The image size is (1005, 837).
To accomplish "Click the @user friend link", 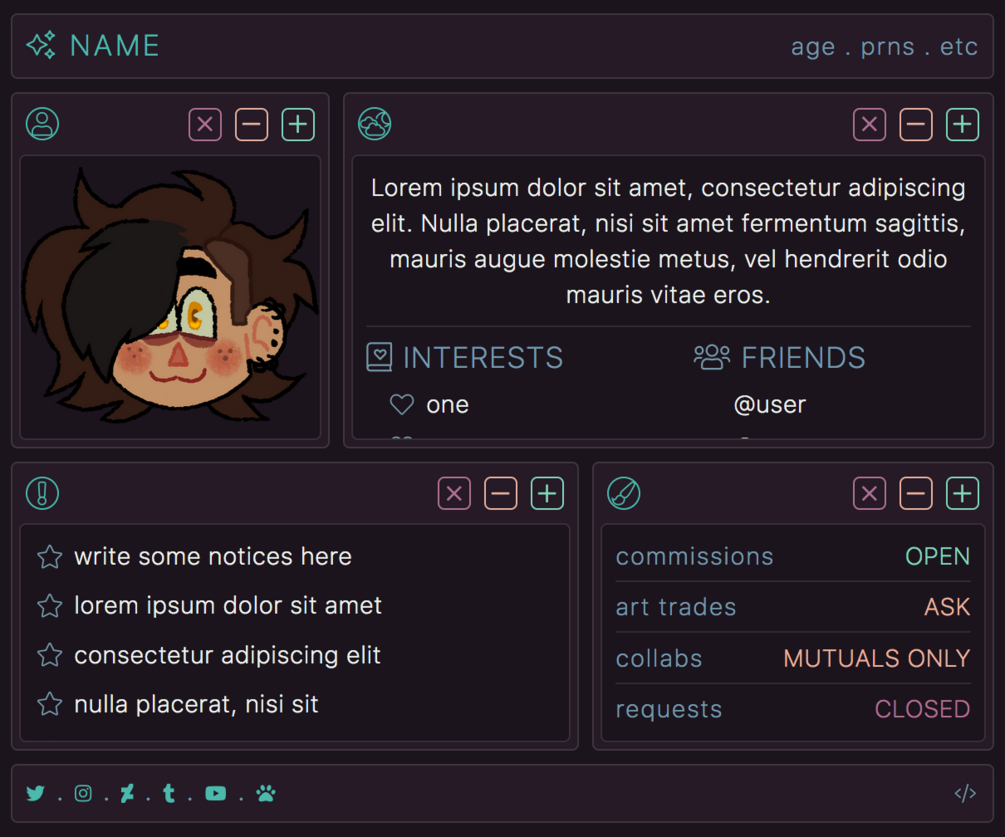I will pyautogui.click(x=769, y=404).
